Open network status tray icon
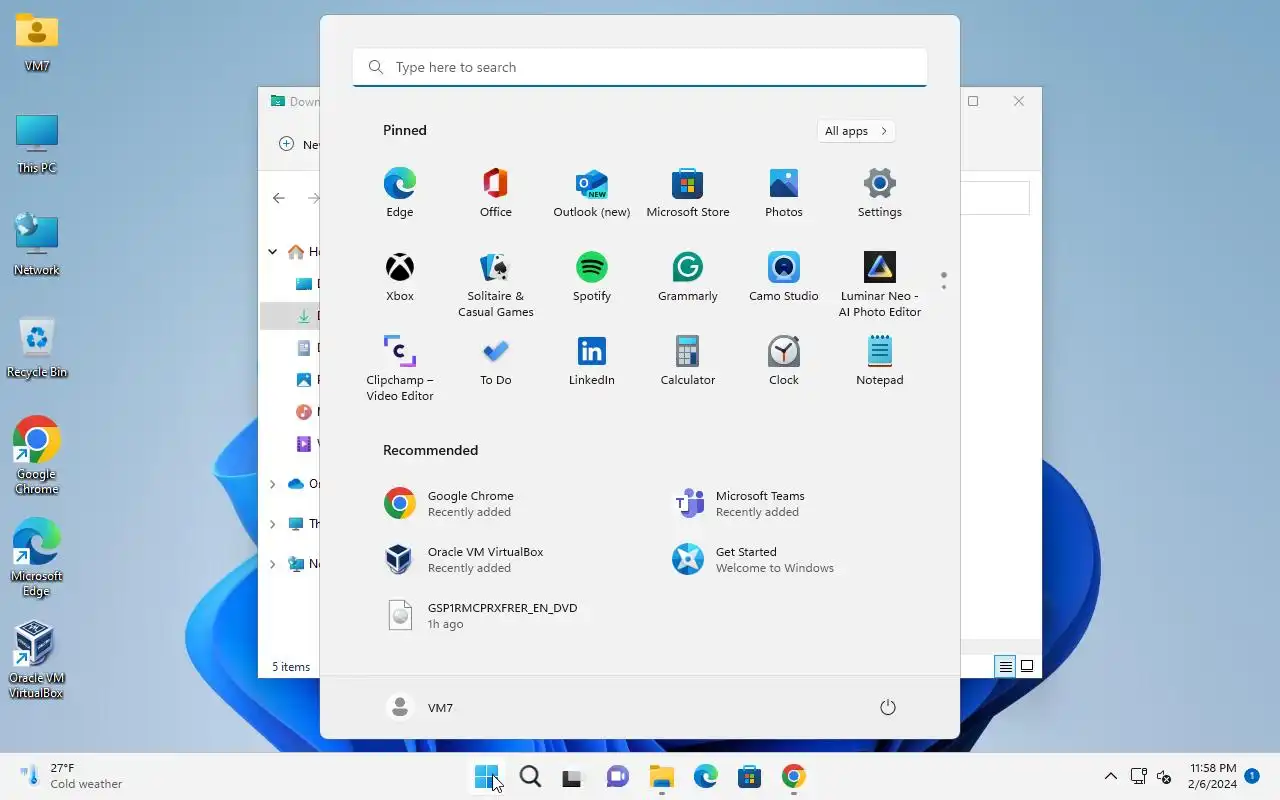The width and height of the screenshot is (1280, 800). click(x=1138, y=776)
